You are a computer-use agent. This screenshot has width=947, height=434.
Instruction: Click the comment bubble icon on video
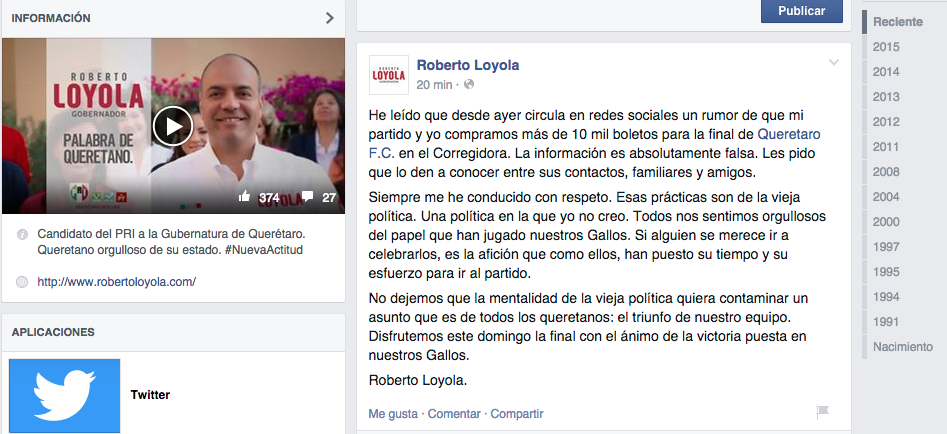coord(307,196)
